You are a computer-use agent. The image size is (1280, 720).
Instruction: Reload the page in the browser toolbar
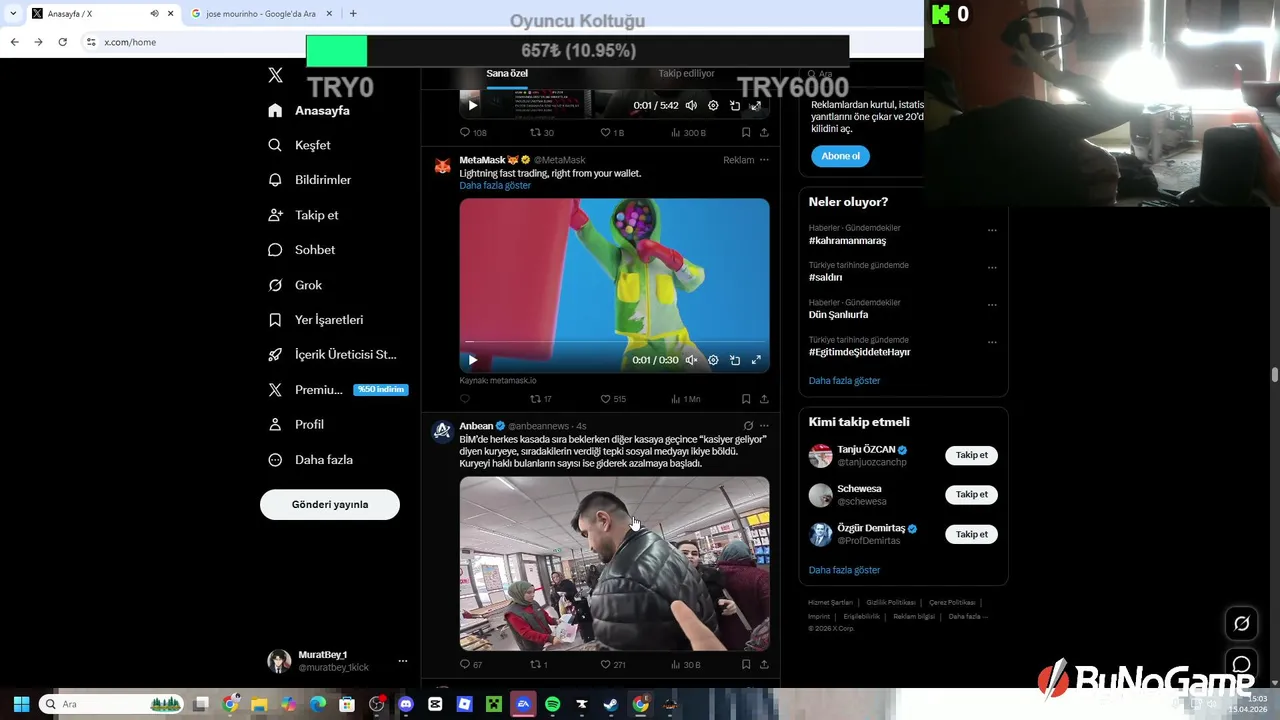pos(62,42)
